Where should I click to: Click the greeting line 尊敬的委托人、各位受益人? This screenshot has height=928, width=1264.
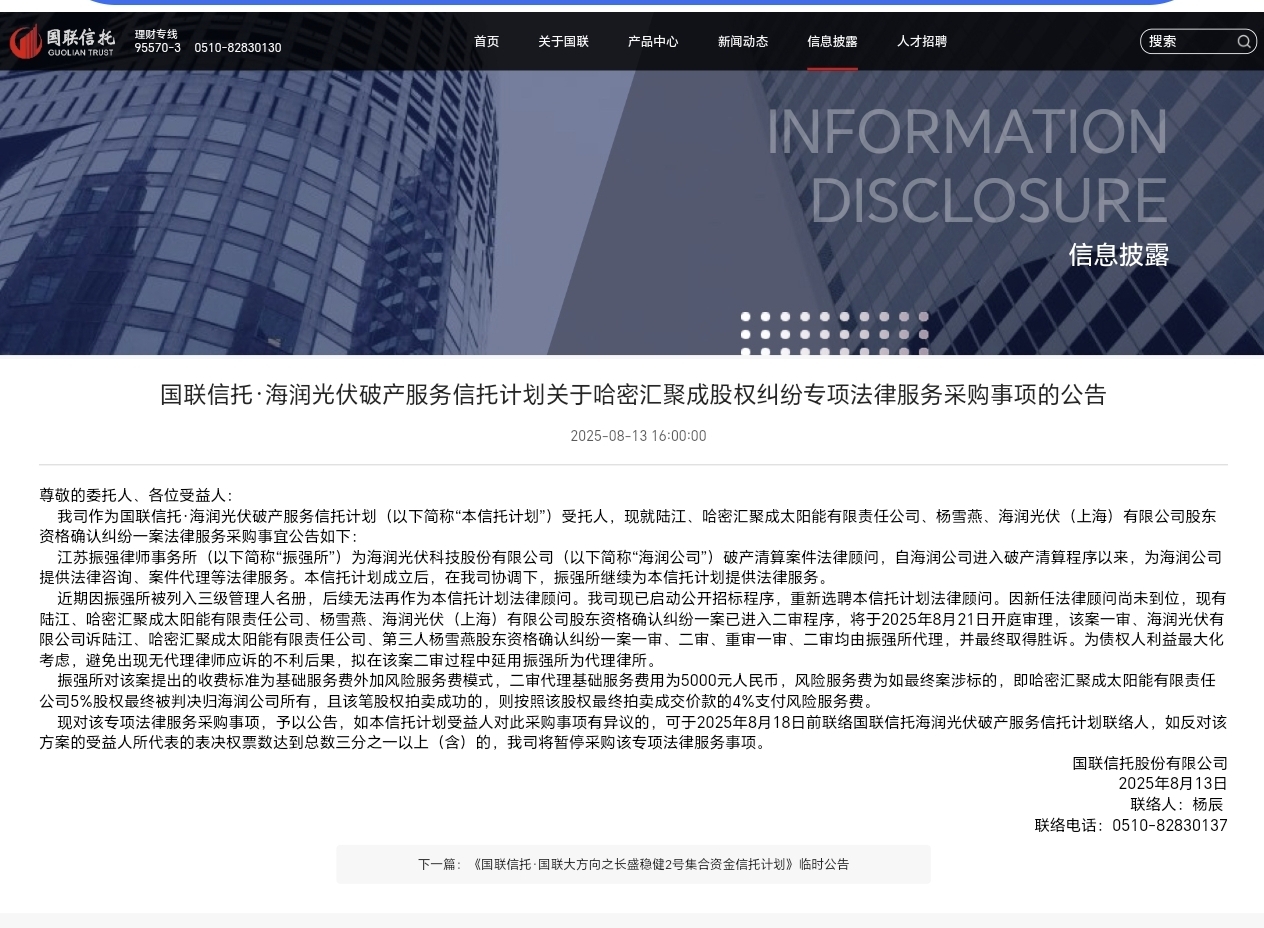click(x=135, y=495)
